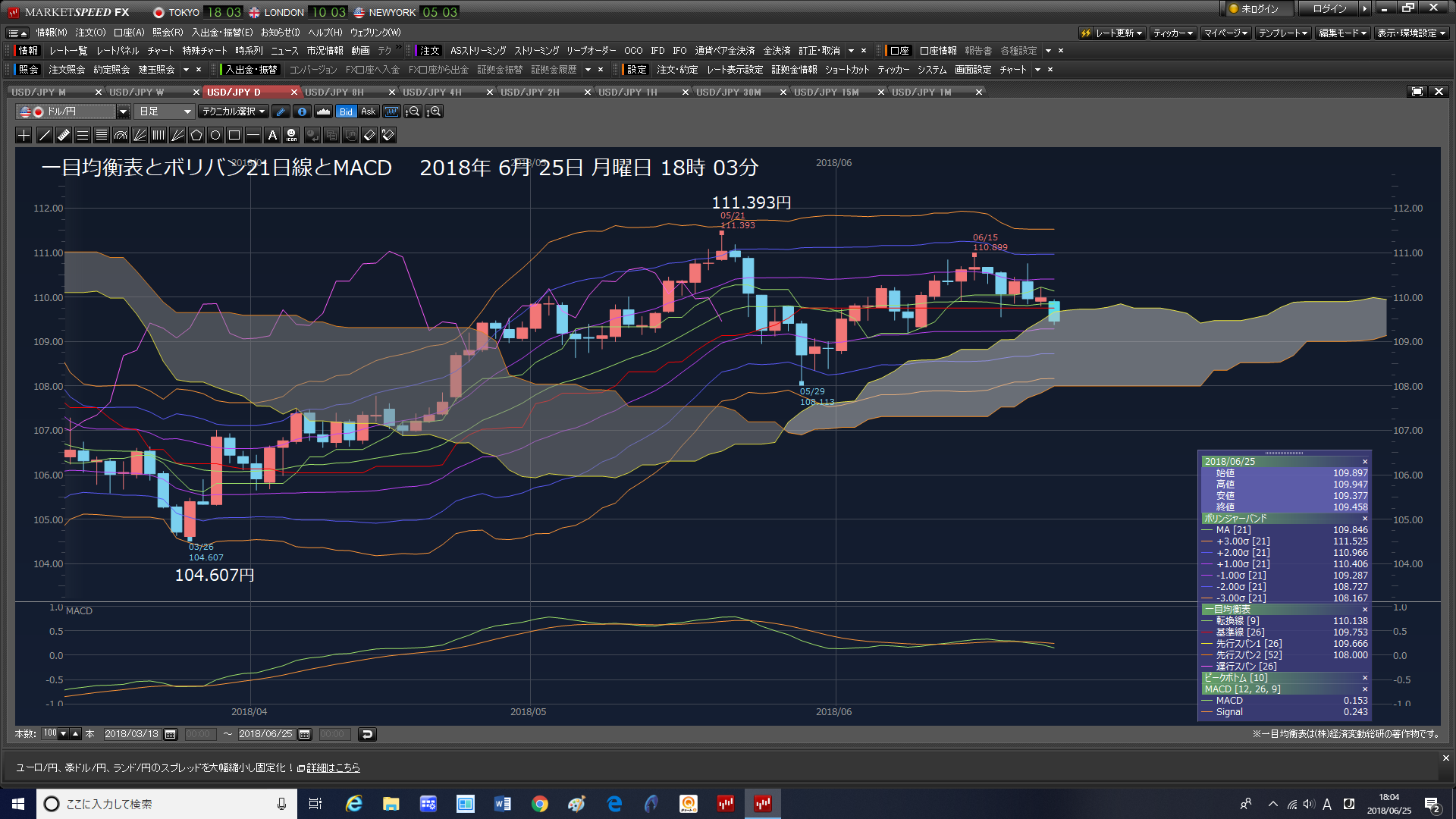
Task: Select the crosshair cursor drawing tool
Action: [24, 135]
